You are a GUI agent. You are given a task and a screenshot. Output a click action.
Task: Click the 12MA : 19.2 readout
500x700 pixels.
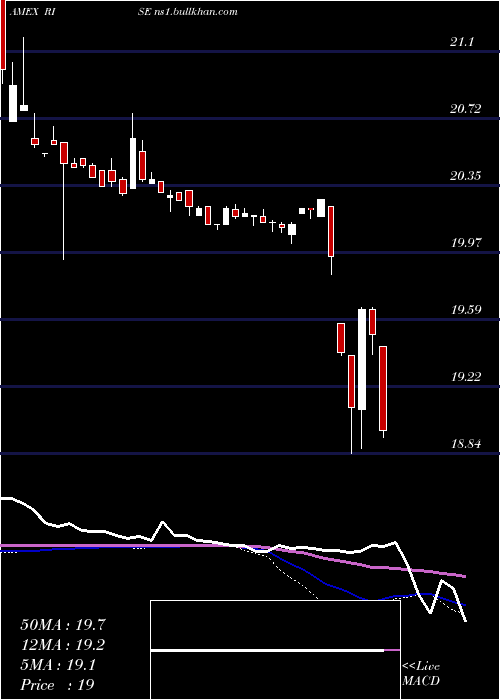pos(63,645)
